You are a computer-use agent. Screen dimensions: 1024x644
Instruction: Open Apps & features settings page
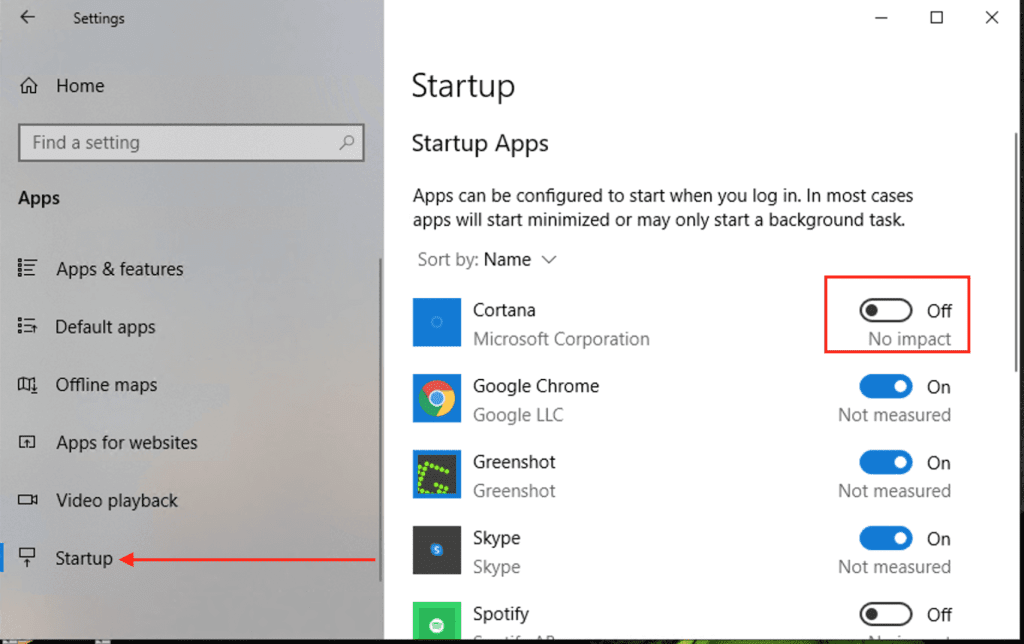tap(119, 269)
